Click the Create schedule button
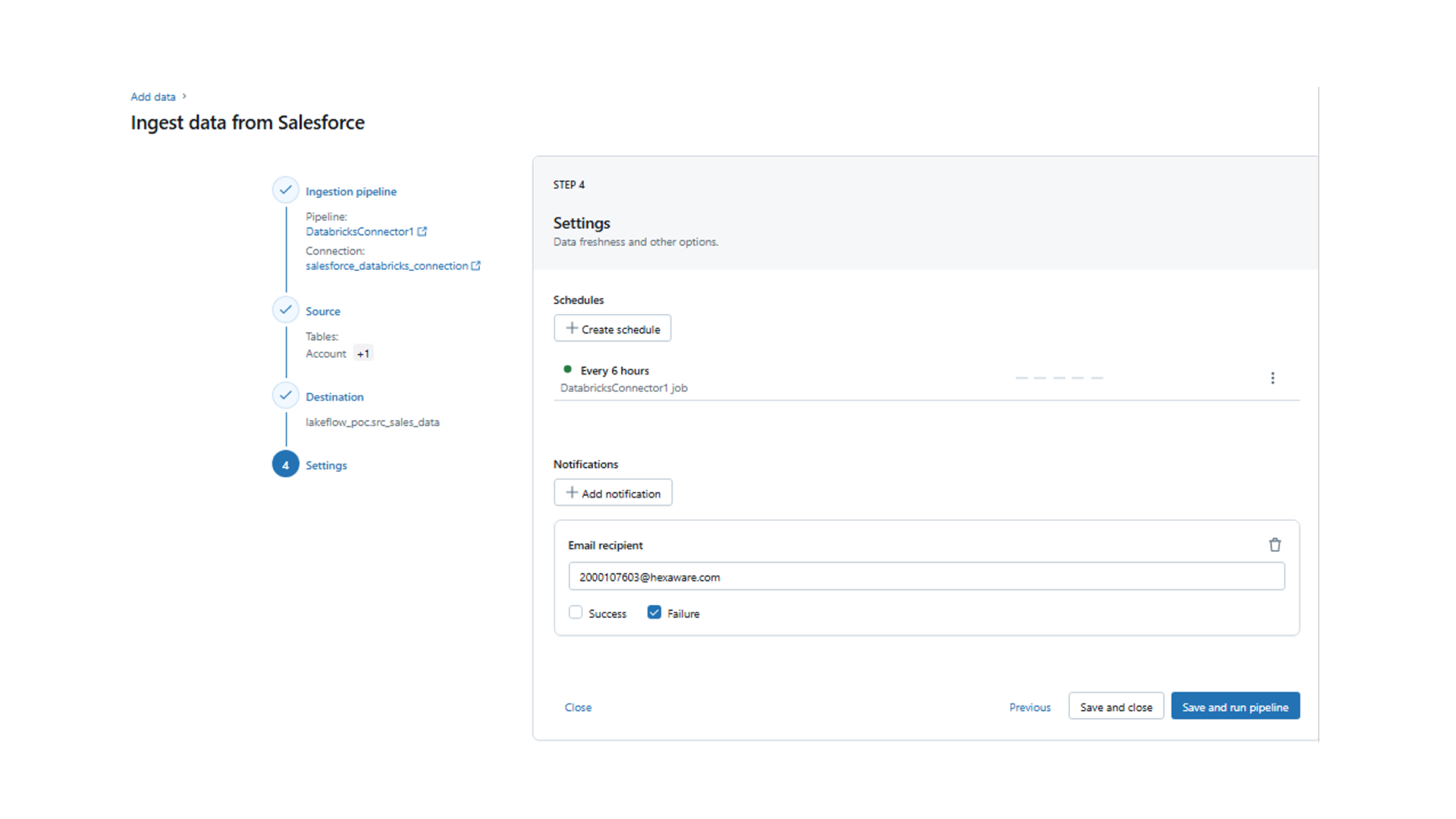The width and height of the screenshot is (1456, 819). coord(612,328)
